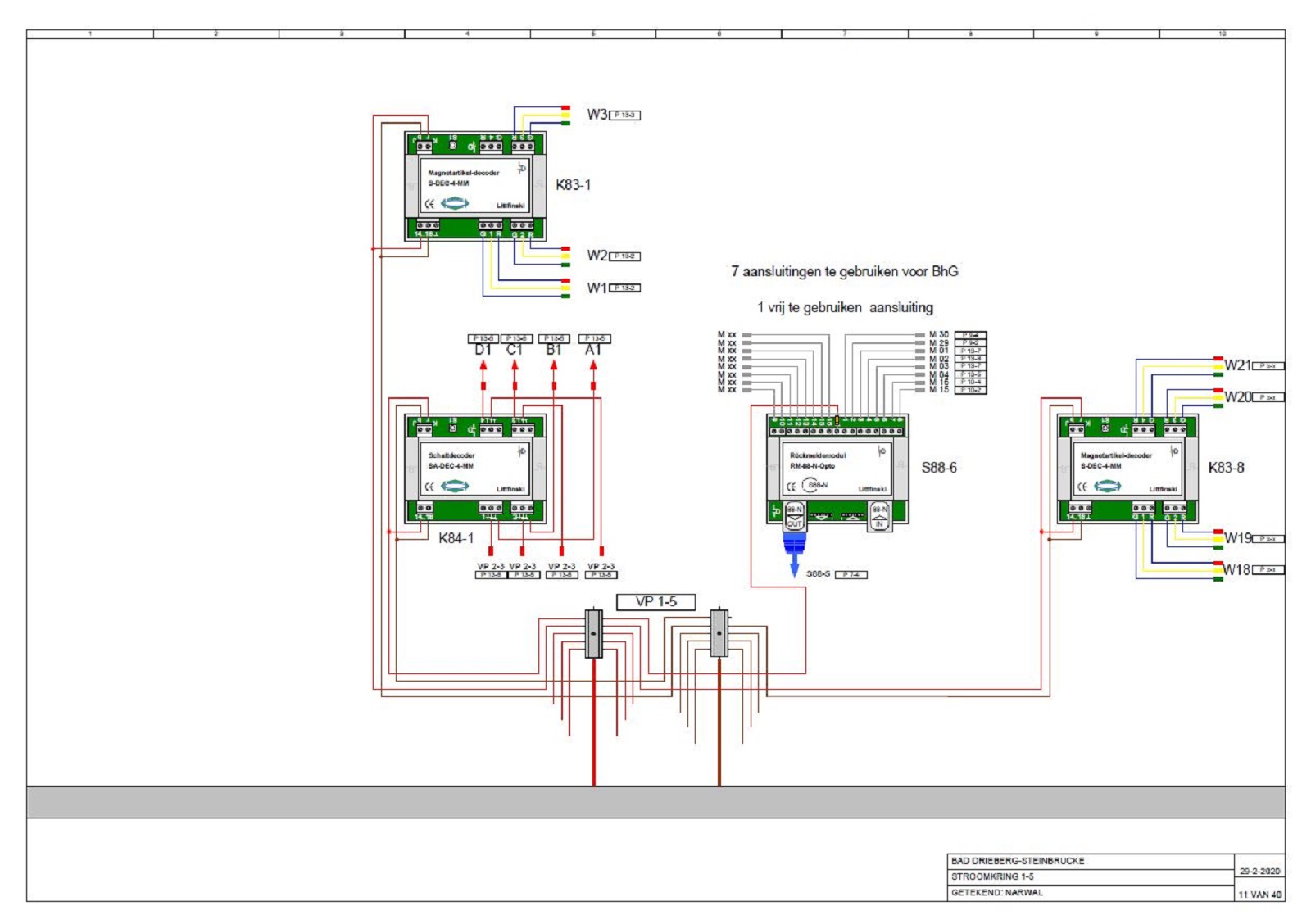Click the K83-1 magnet article decoder module
Screen dimensions: 1311x924
coord(475,186)
